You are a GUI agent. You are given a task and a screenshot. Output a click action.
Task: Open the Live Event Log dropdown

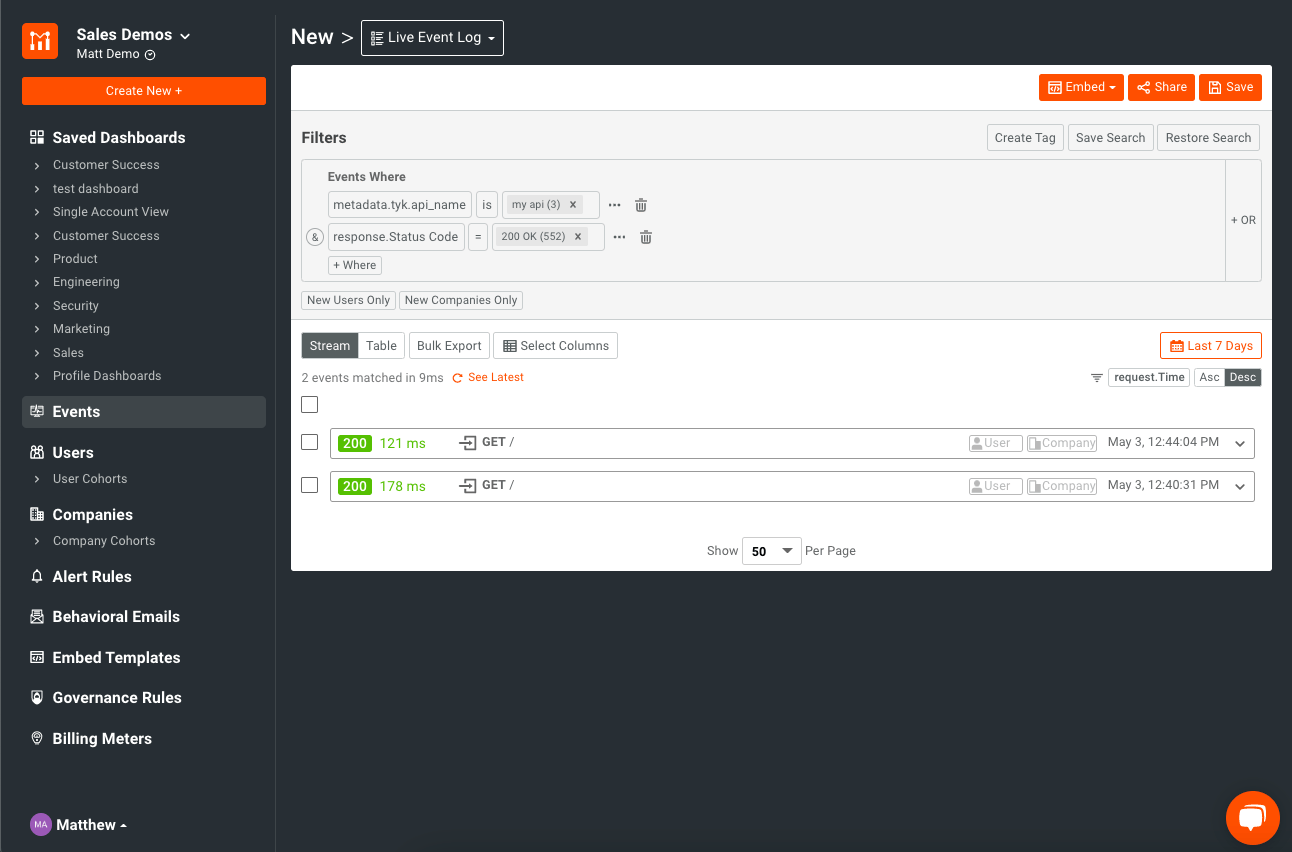(432, 38)
